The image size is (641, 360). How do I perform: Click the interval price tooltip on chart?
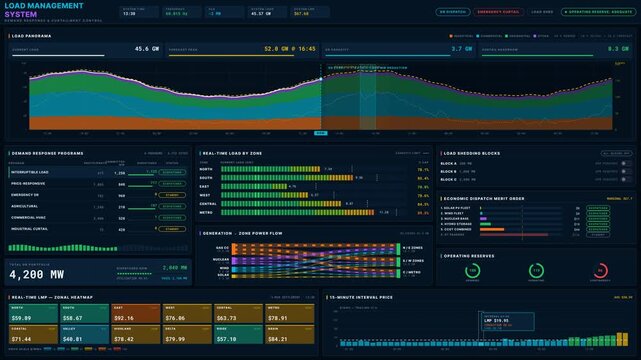507,321
